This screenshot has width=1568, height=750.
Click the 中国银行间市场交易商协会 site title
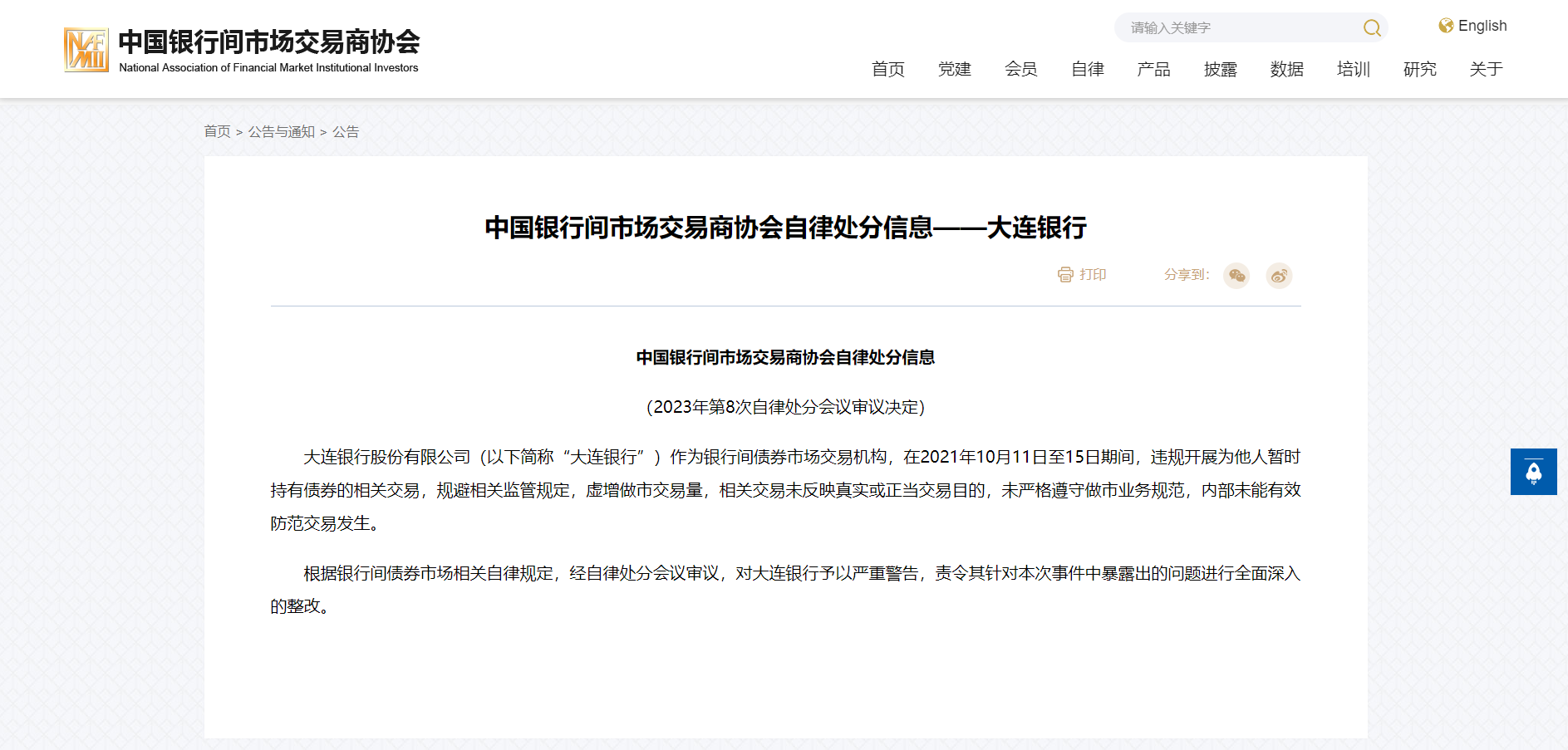[x=269, y=42]
